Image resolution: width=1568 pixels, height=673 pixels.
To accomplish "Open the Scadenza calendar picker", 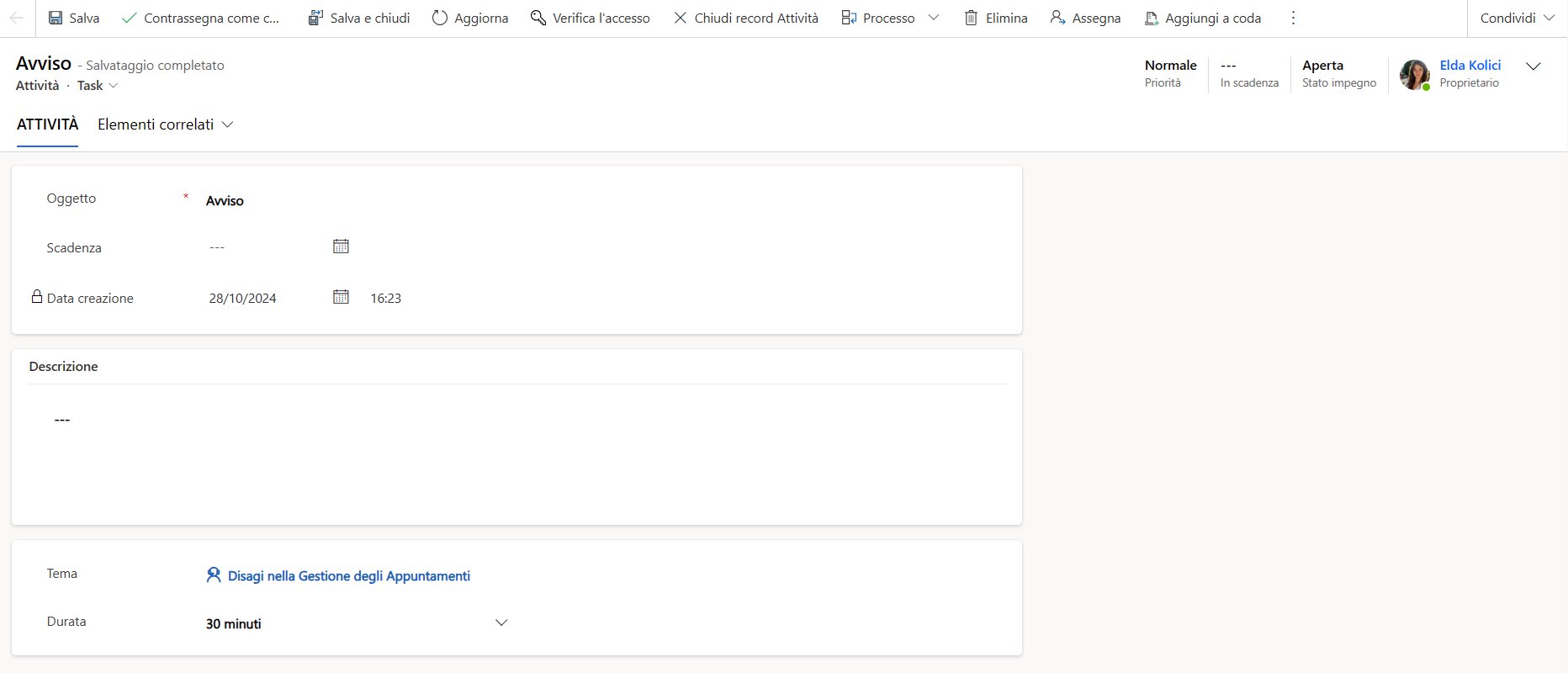I will (341, 246).
